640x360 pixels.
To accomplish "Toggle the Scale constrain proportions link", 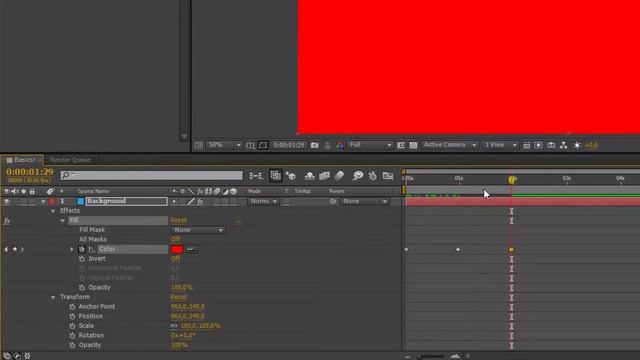I will [x=174, y=326].
